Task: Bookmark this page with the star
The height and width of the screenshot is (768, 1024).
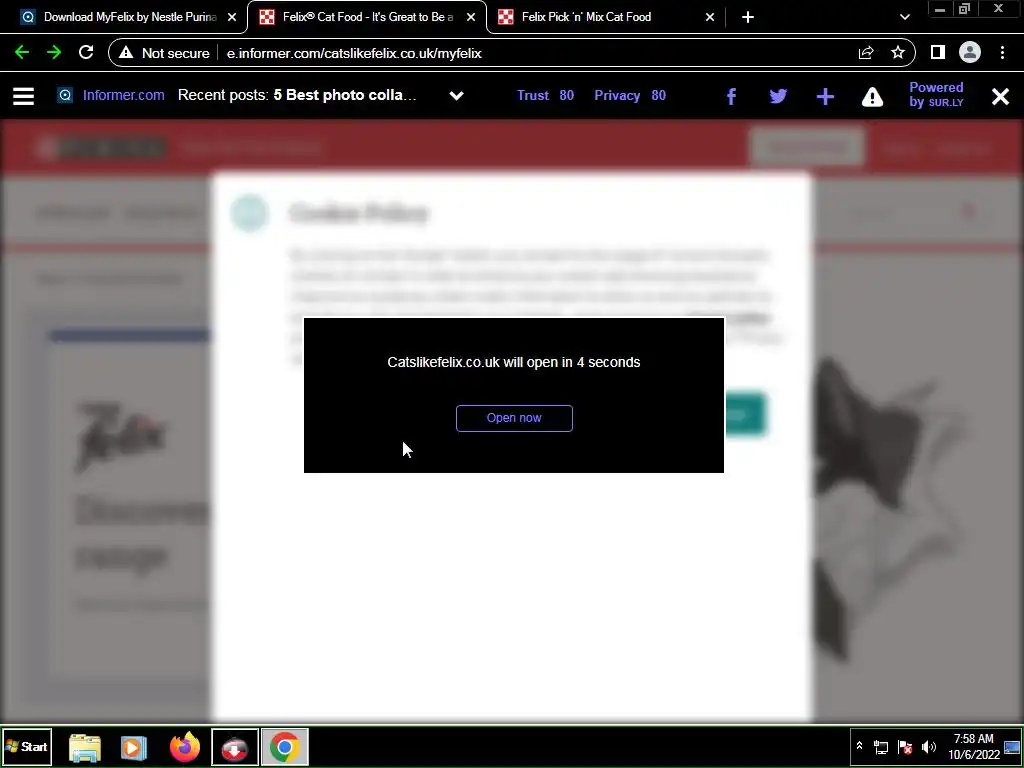Action: click(898, 53)
